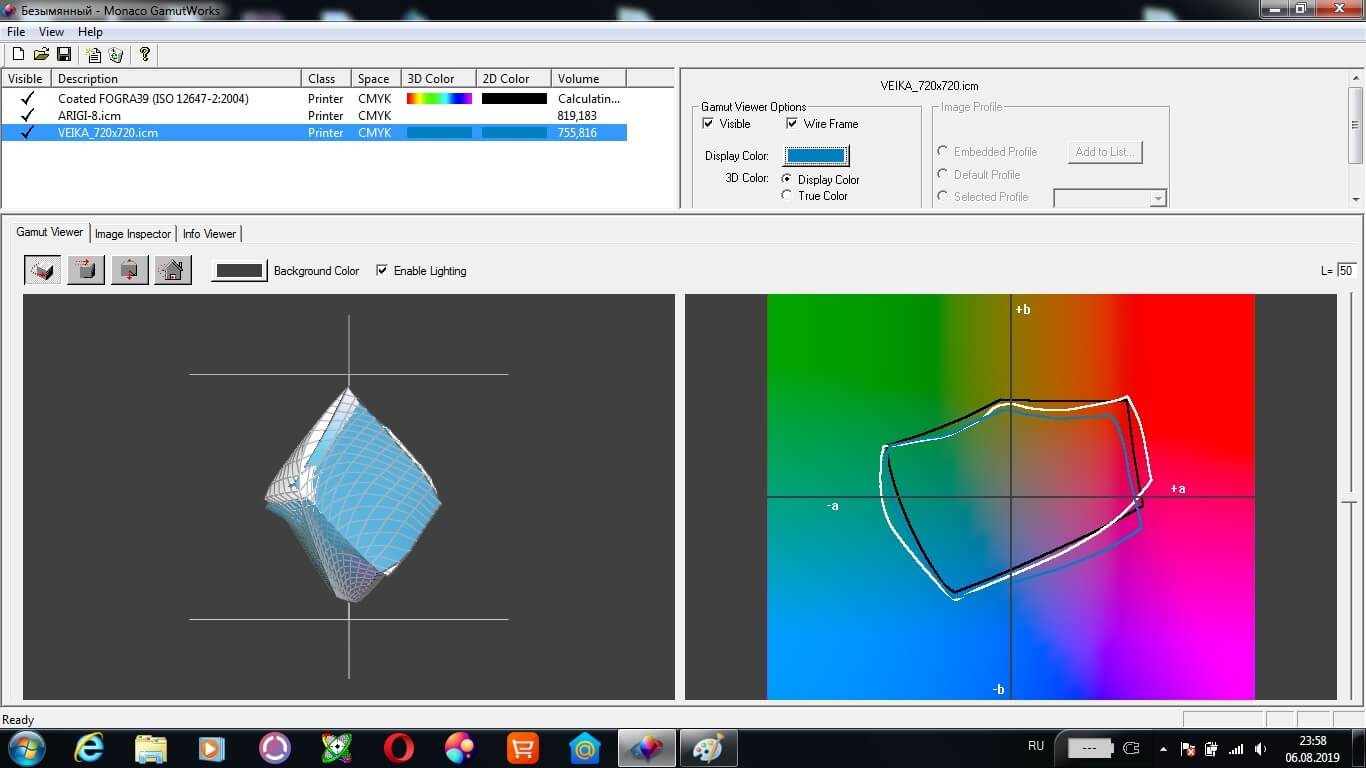Uncheck the Wire Frame checkbox
The width and height of the screenshot is (1366, 768).
click(x=792, y=124)
